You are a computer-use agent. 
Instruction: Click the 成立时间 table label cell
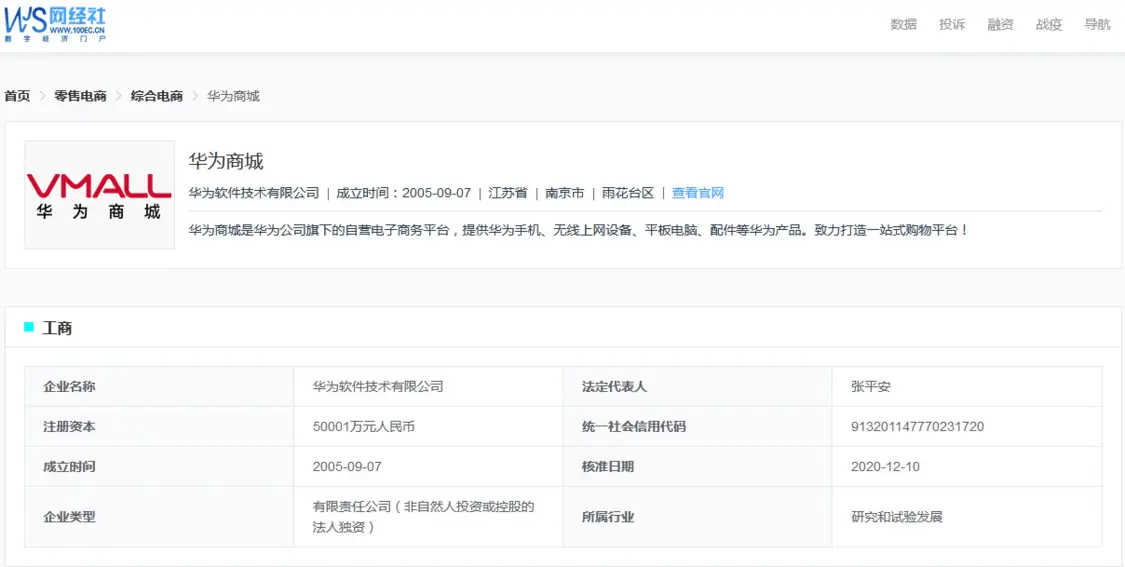coord(159,467)
